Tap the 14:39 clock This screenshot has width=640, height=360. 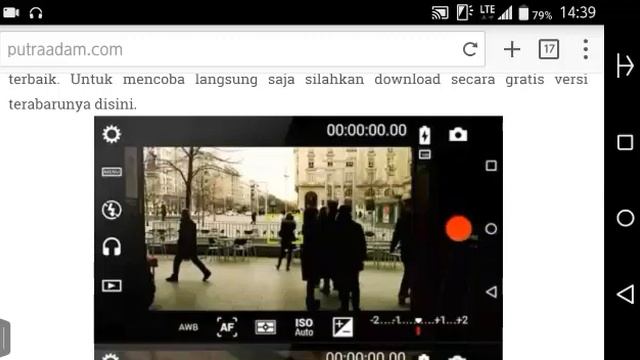point(578,13)
